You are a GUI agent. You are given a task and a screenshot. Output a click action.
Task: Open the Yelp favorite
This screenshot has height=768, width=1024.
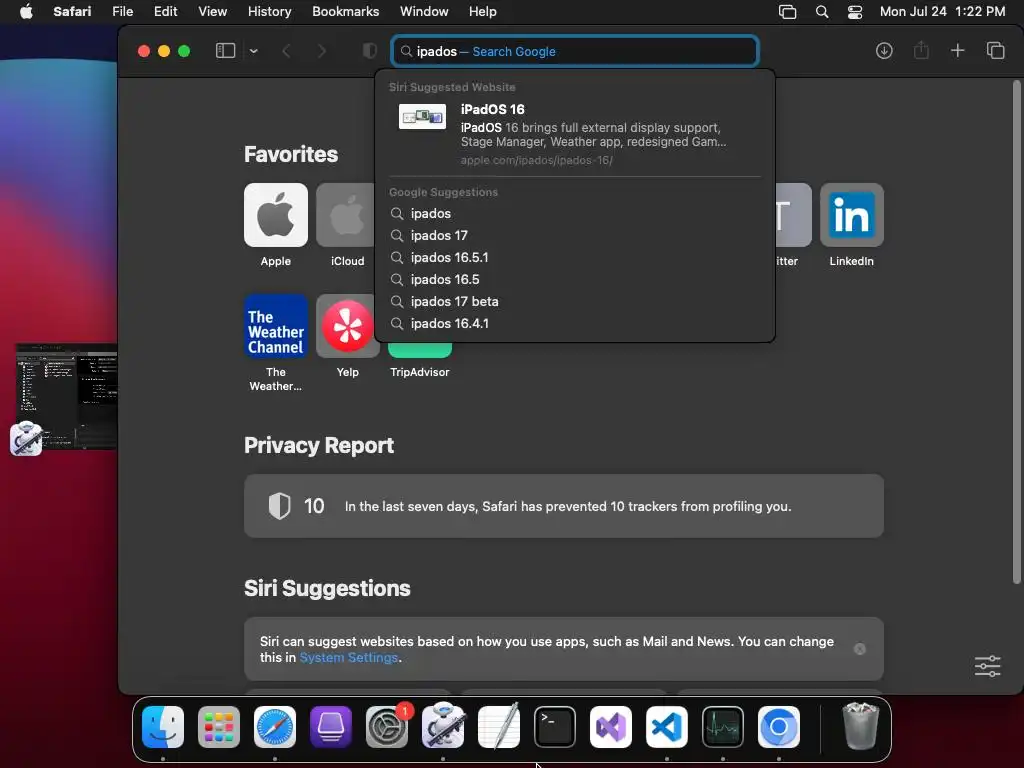pyautogui.click(x=347, y=326)
